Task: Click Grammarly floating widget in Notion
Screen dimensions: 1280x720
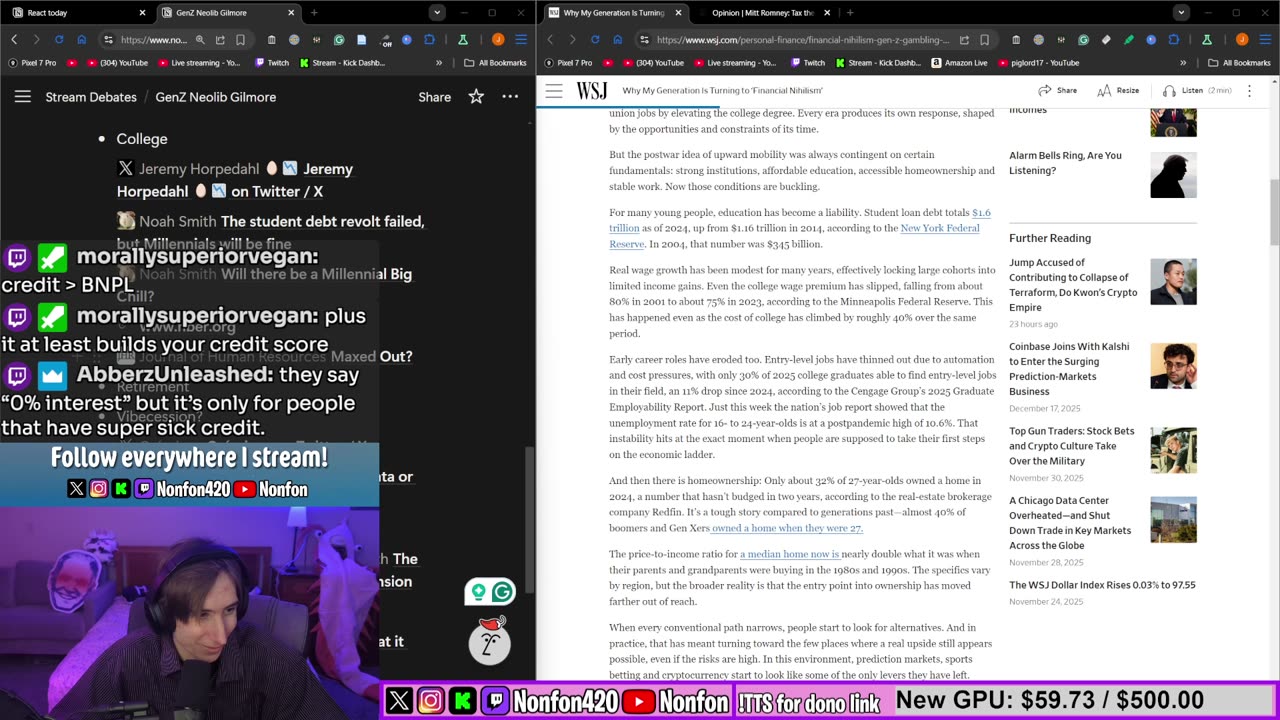Action: tap(490, 593)
